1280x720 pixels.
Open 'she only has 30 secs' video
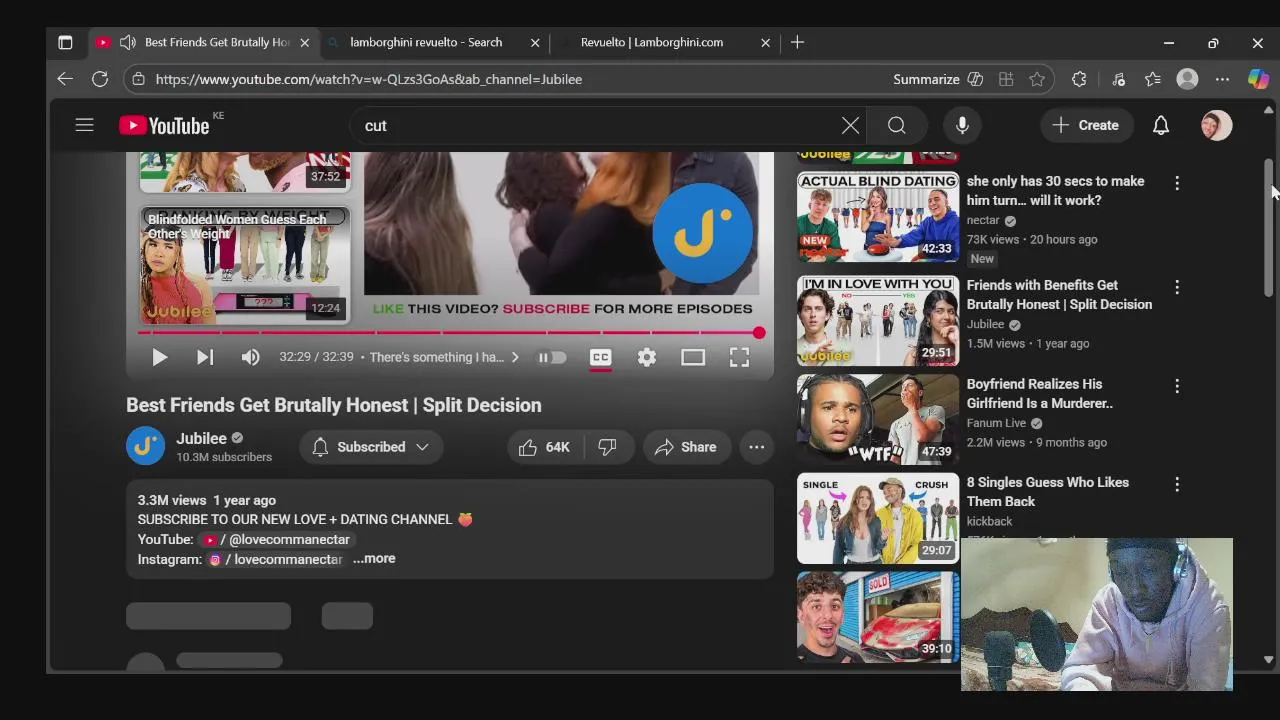point(1055,190)
